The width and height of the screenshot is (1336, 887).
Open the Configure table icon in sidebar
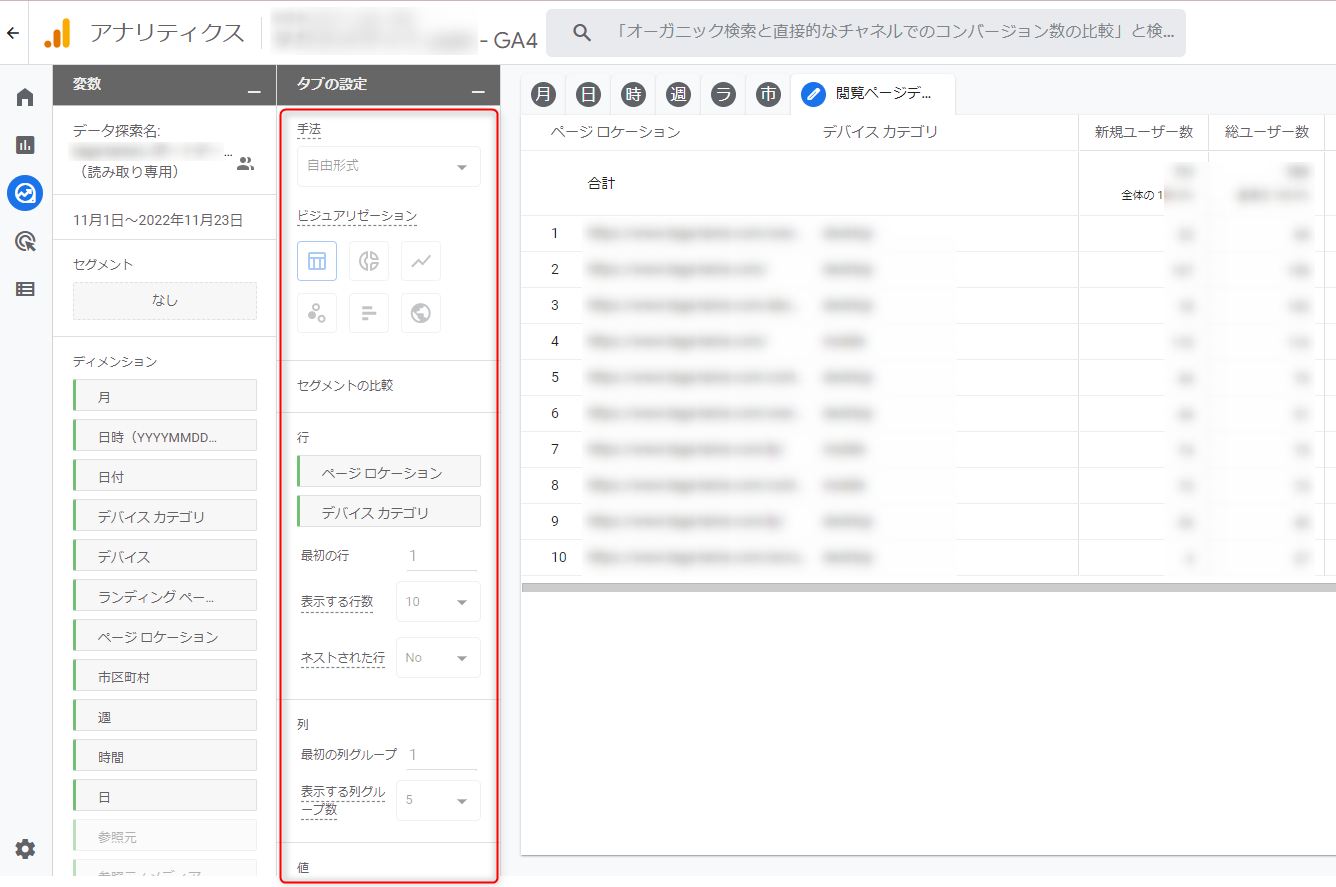pos(25,289)
